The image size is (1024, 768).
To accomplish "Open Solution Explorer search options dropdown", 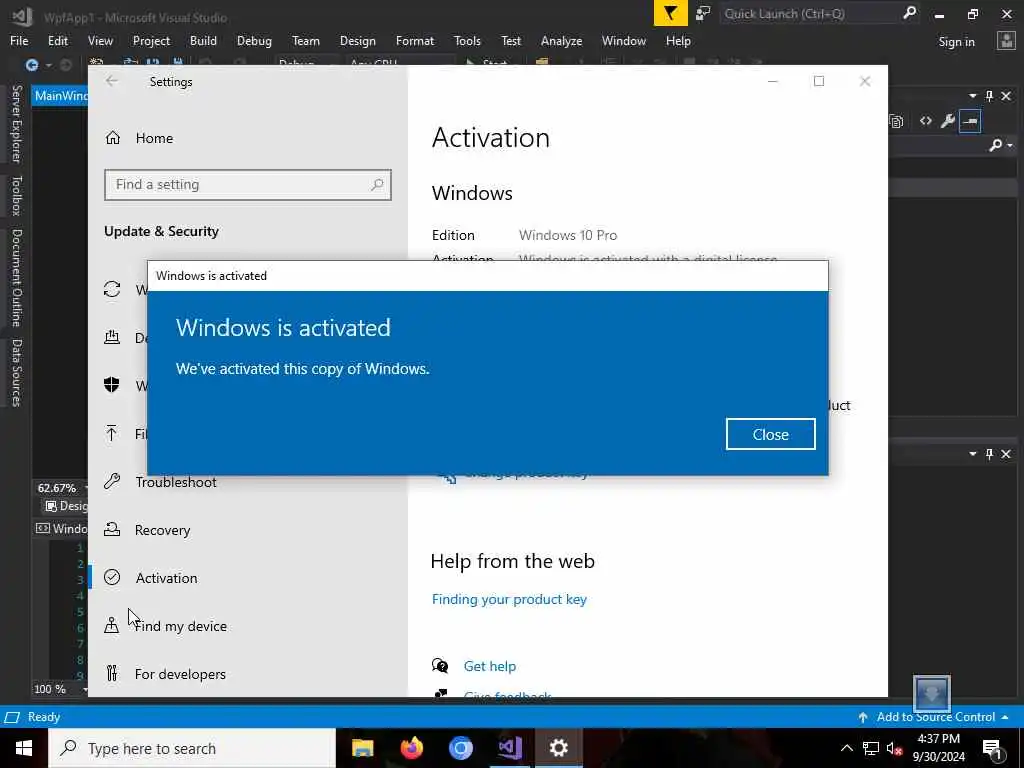I will pyautogui.click(x=1010, y=145).
